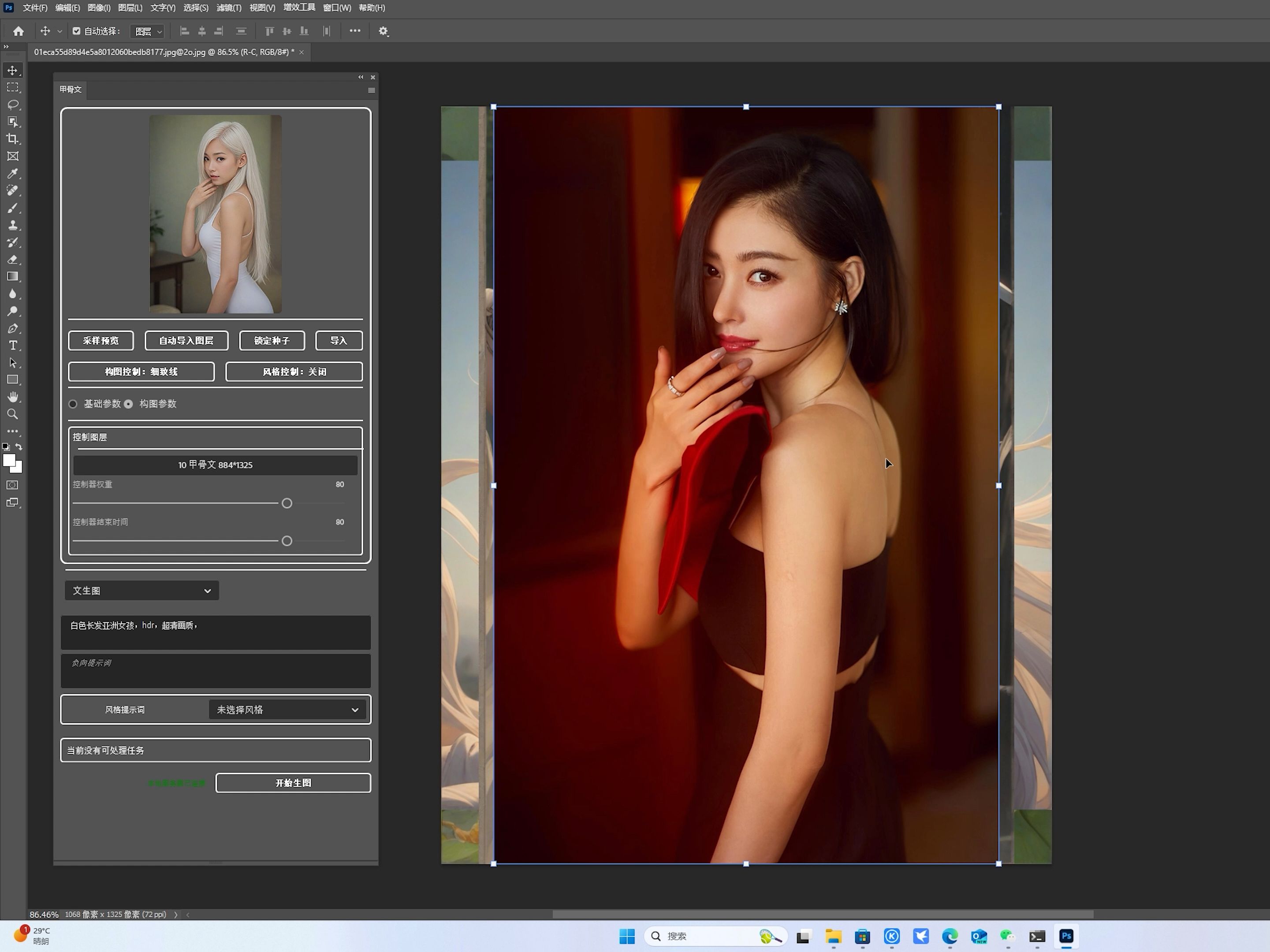
Task: Select the History Brush tool
Action: click(13, 242)
